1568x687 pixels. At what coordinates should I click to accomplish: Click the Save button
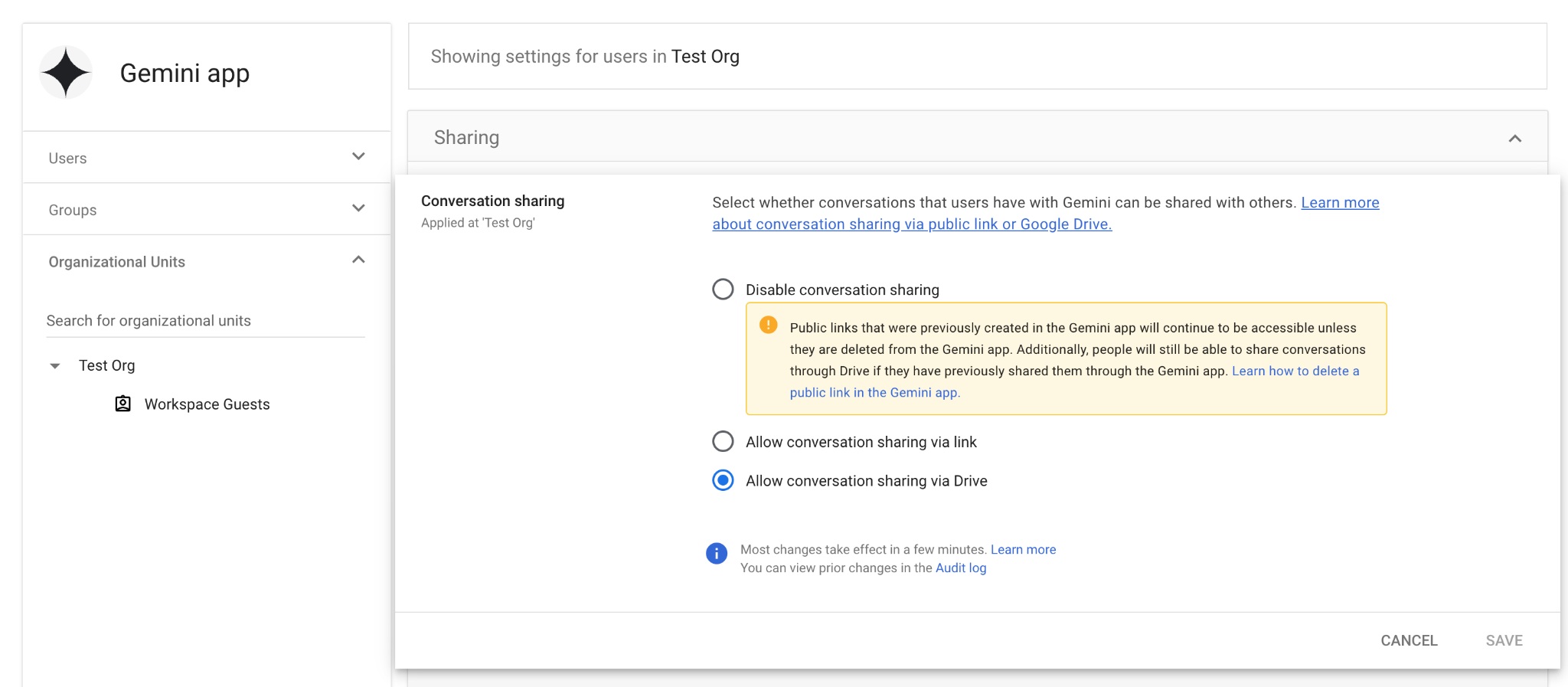tap(1504, 640)
